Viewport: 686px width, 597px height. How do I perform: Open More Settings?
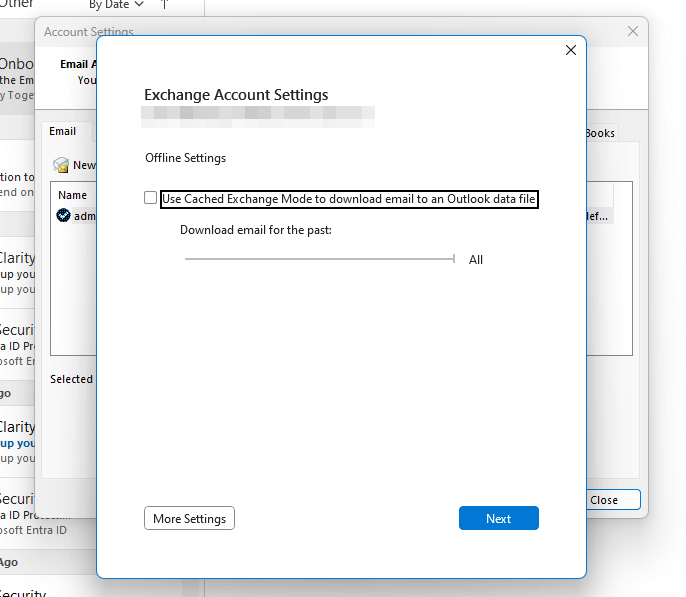click(x=189, y=518)
